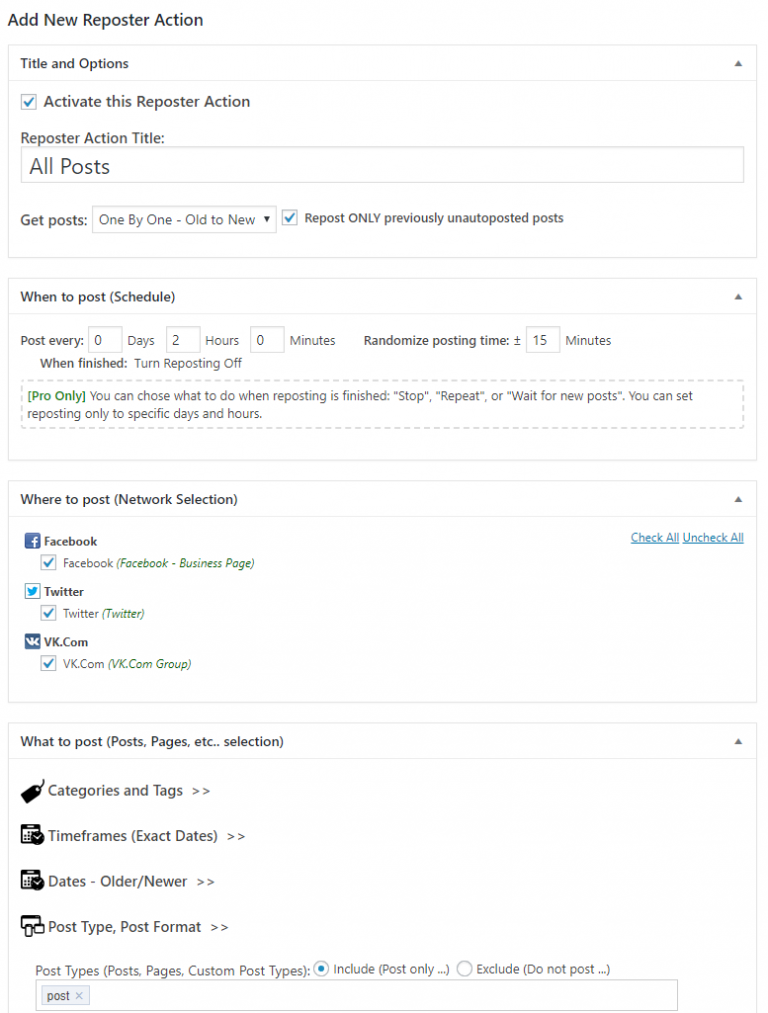The height and width of the screenshot is (1013, 768).
Task: Click the Dates - Older/Newer calendar icon
Action: point(32,880)
